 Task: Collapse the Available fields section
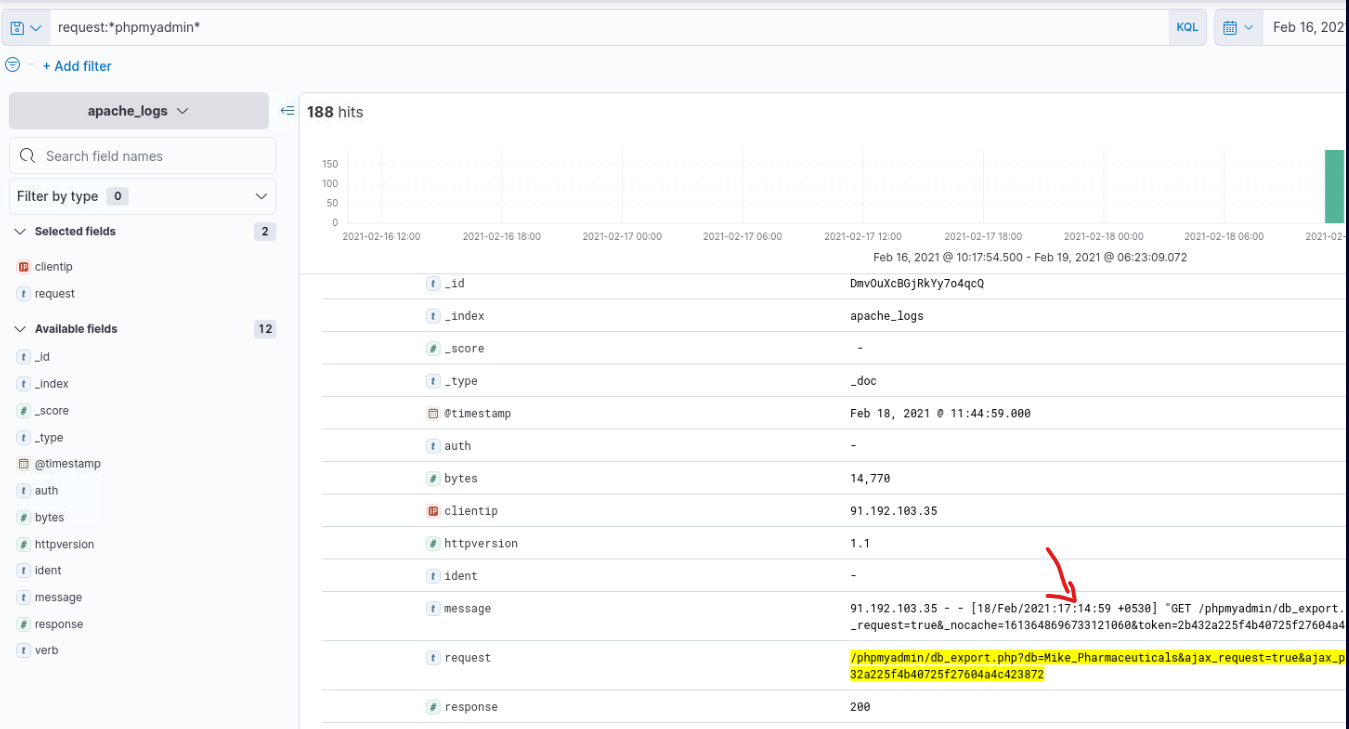20,329
